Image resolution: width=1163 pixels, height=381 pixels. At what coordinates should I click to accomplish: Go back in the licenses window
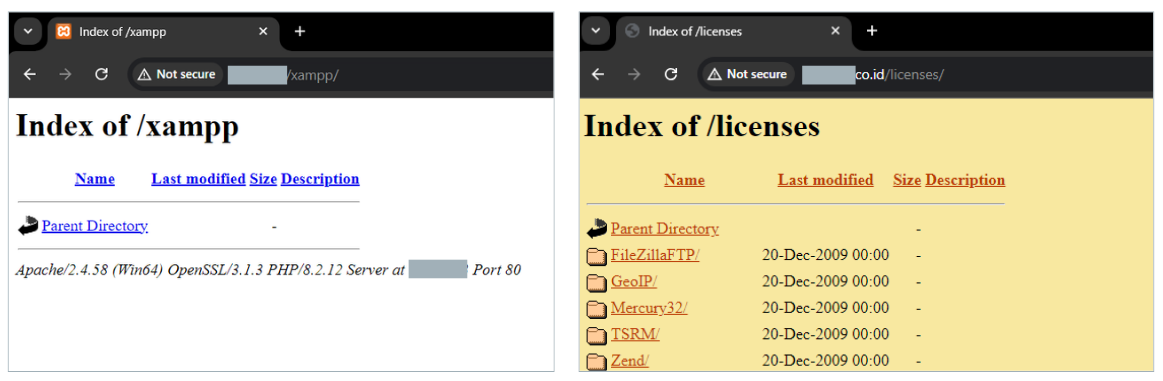click(598, 74)
